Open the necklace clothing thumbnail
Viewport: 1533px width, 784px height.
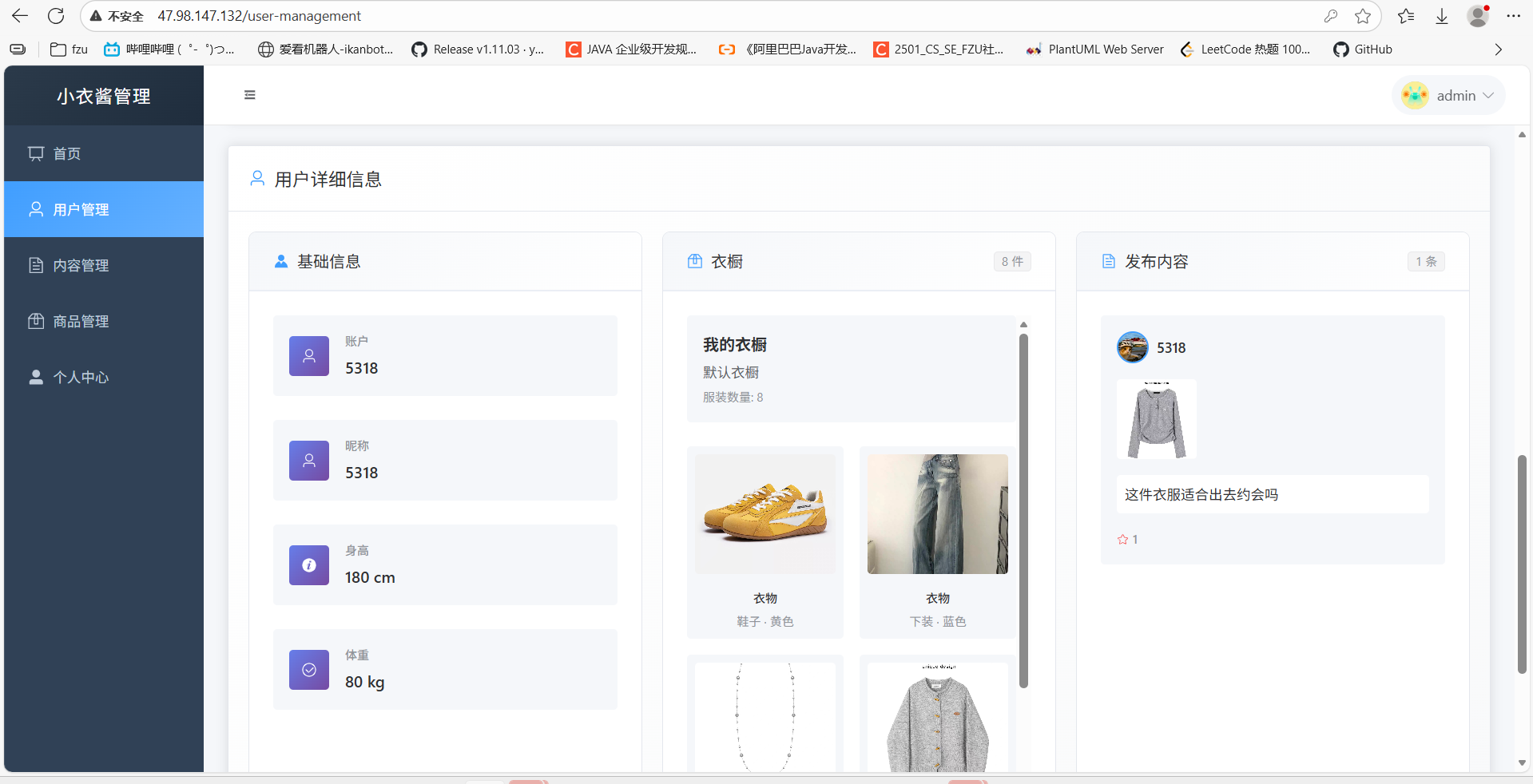click(765, 717)
